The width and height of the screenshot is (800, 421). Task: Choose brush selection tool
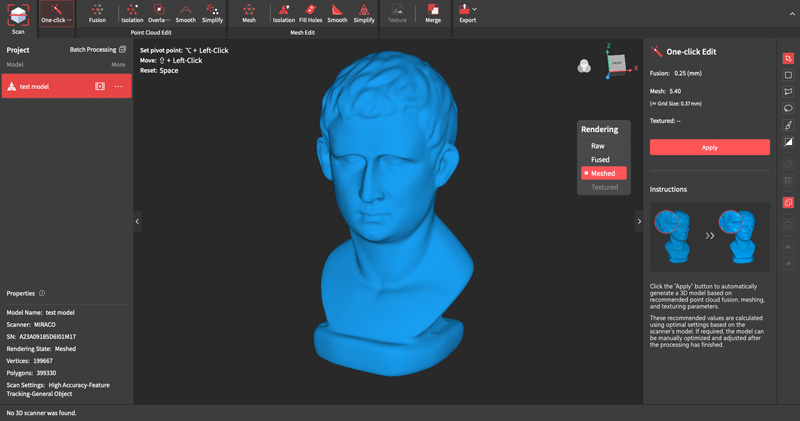point(788,125)
